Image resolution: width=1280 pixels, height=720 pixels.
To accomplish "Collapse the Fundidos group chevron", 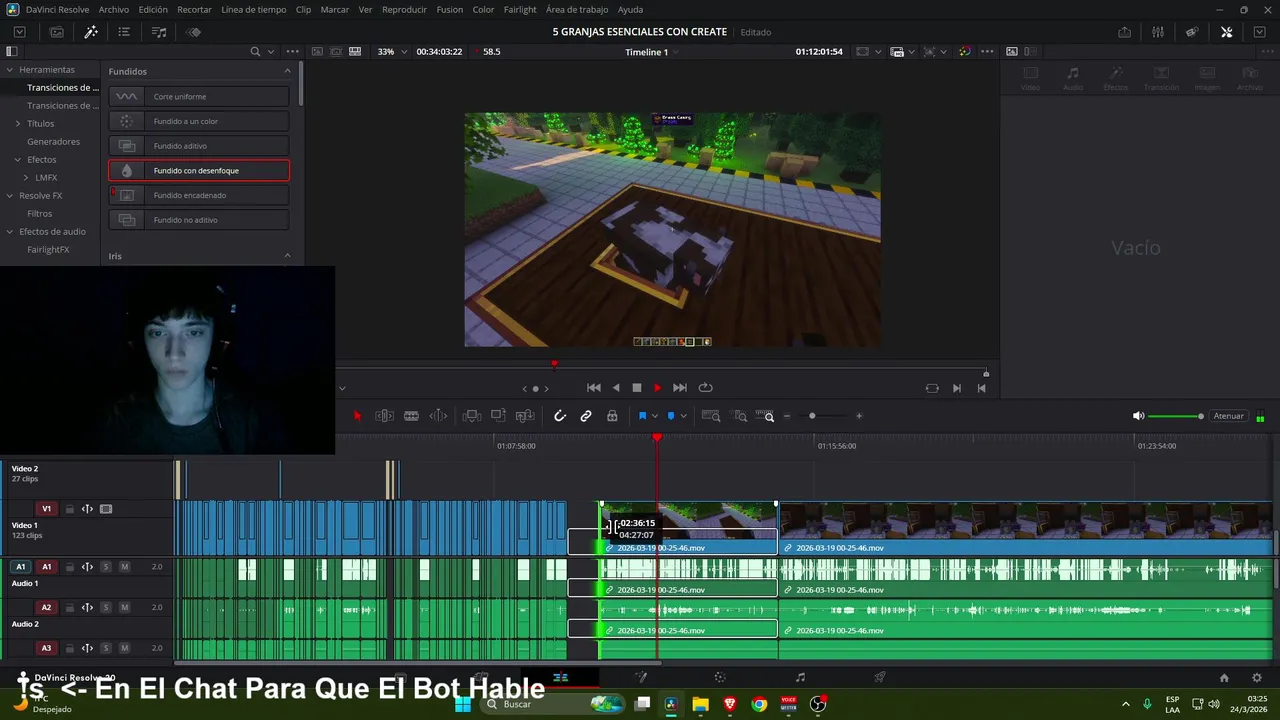I will coord(288,71).
